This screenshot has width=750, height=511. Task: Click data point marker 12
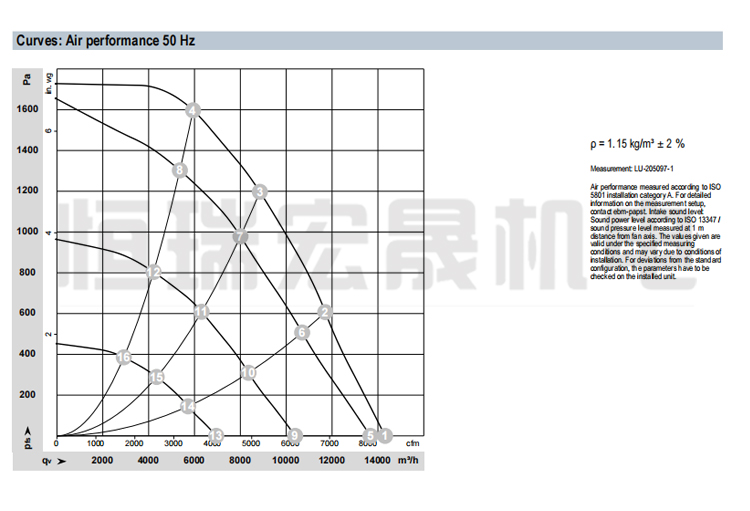coord(153,272)
